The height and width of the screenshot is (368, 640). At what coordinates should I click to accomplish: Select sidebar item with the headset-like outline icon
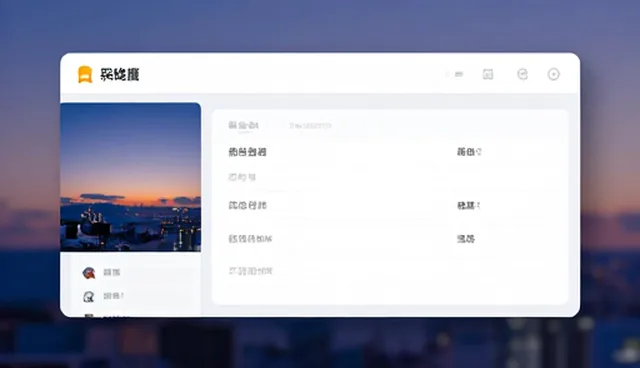pos(103,296)
